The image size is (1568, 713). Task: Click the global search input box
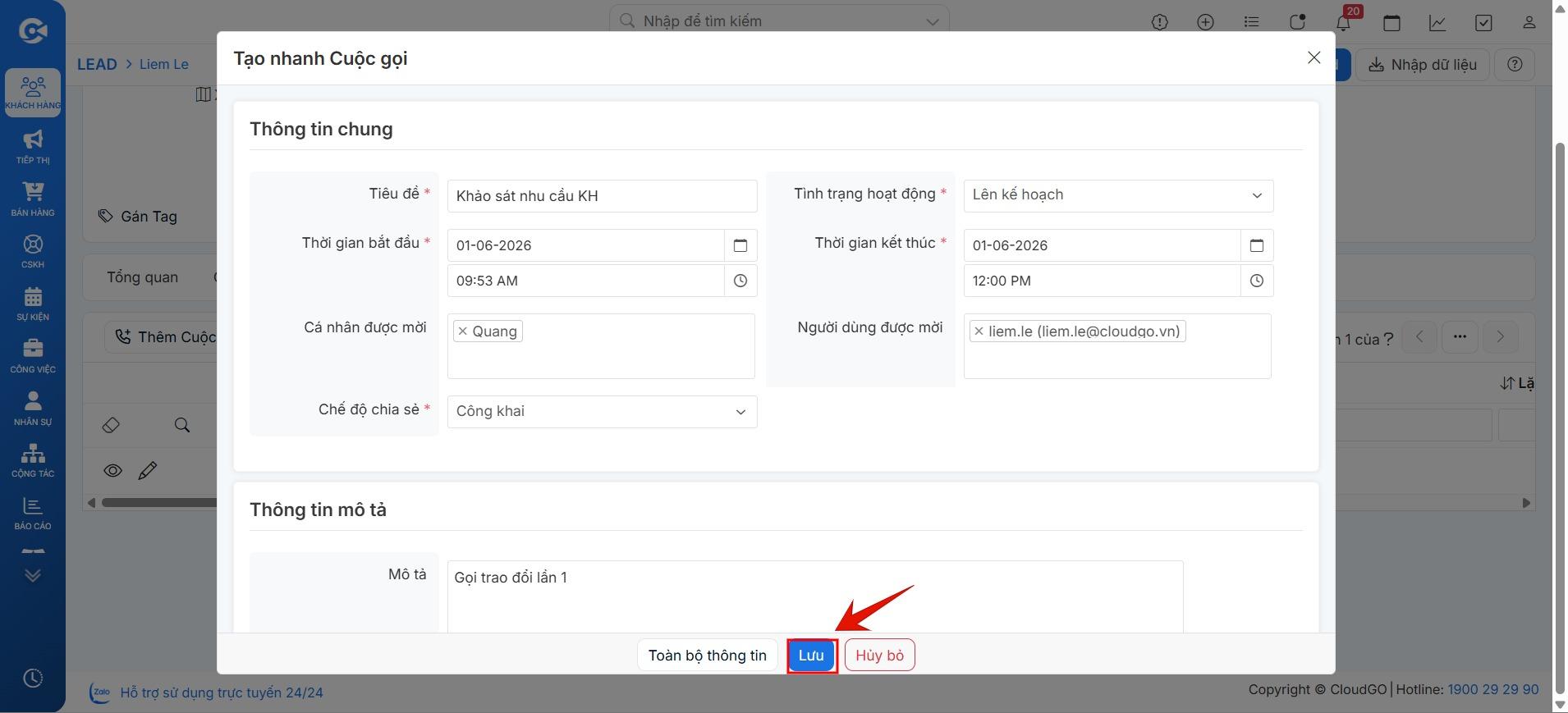click(x=778, y=21)
